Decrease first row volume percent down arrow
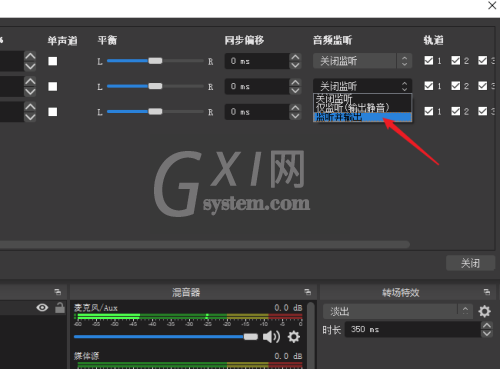Viewport: 500px width, 369px height. [30, 66]
